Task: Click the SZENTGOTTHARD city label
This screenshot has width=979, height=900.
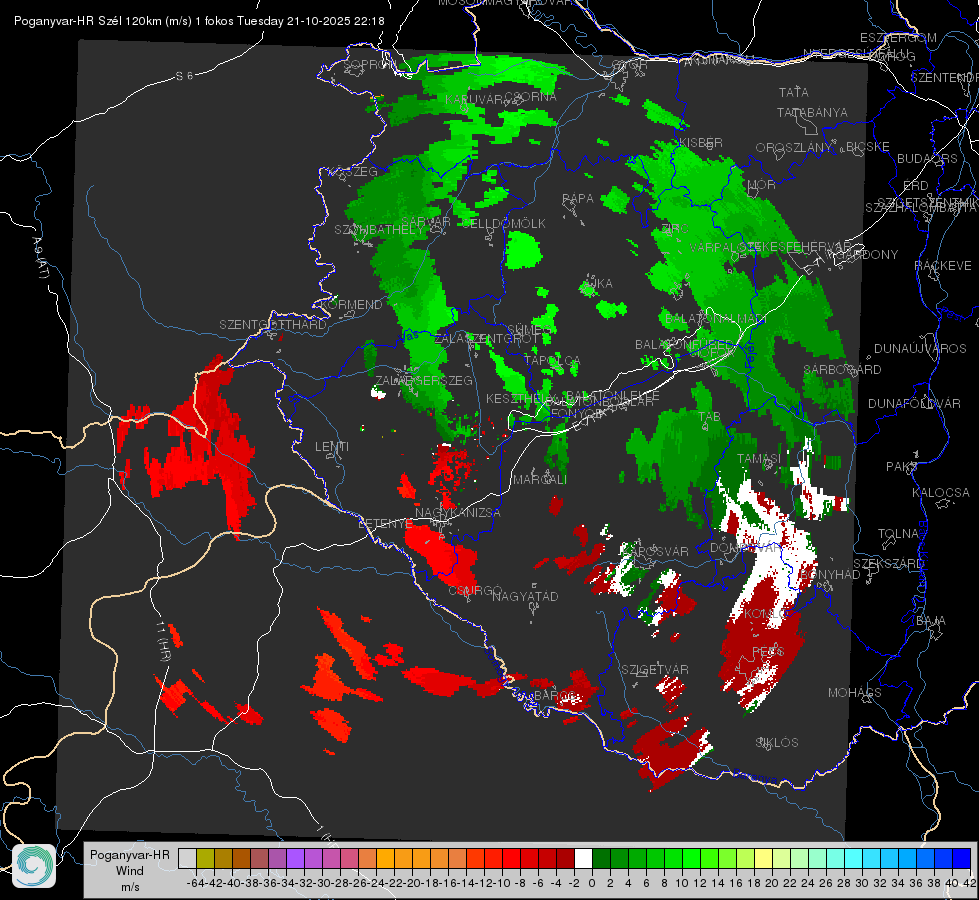Action: pyautogui.click(x=273, y=325)
